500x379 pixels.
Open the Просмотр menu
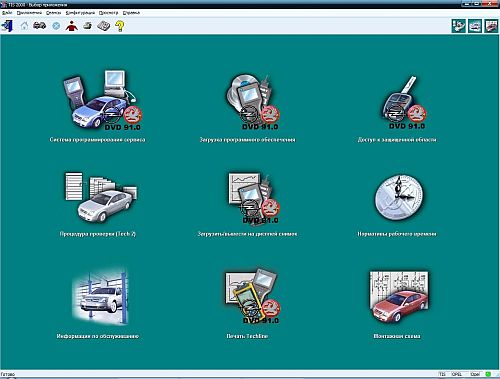click(x=108, y=13)
